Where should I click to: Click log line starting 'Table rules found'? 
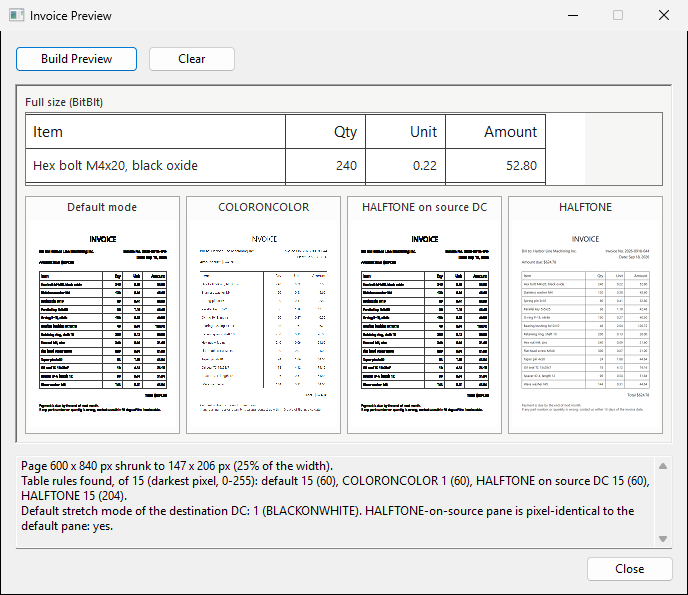pos(335,488)
